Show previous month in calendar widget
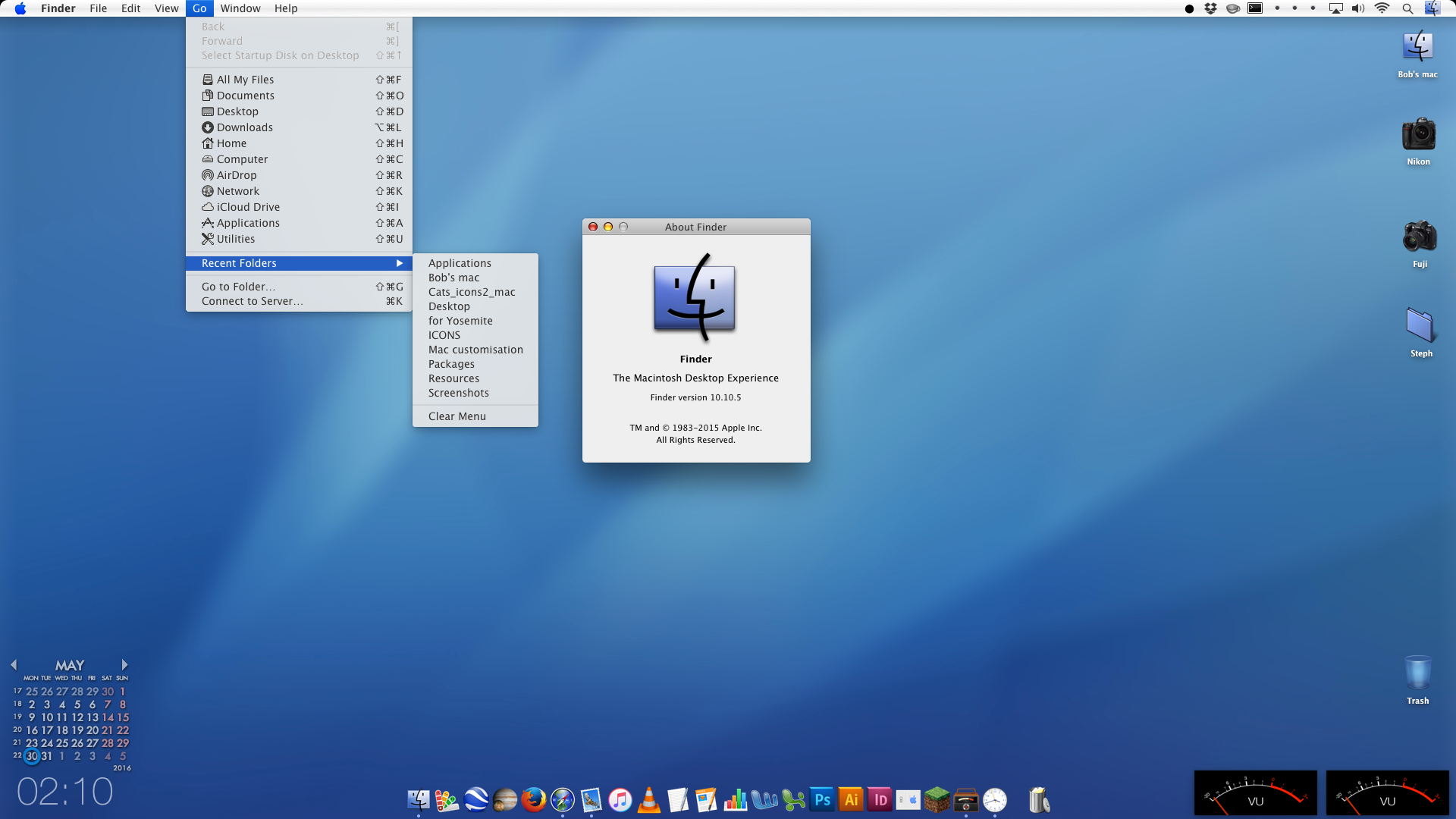This screenshot has height=819, width=1456. tap(14, 664)
